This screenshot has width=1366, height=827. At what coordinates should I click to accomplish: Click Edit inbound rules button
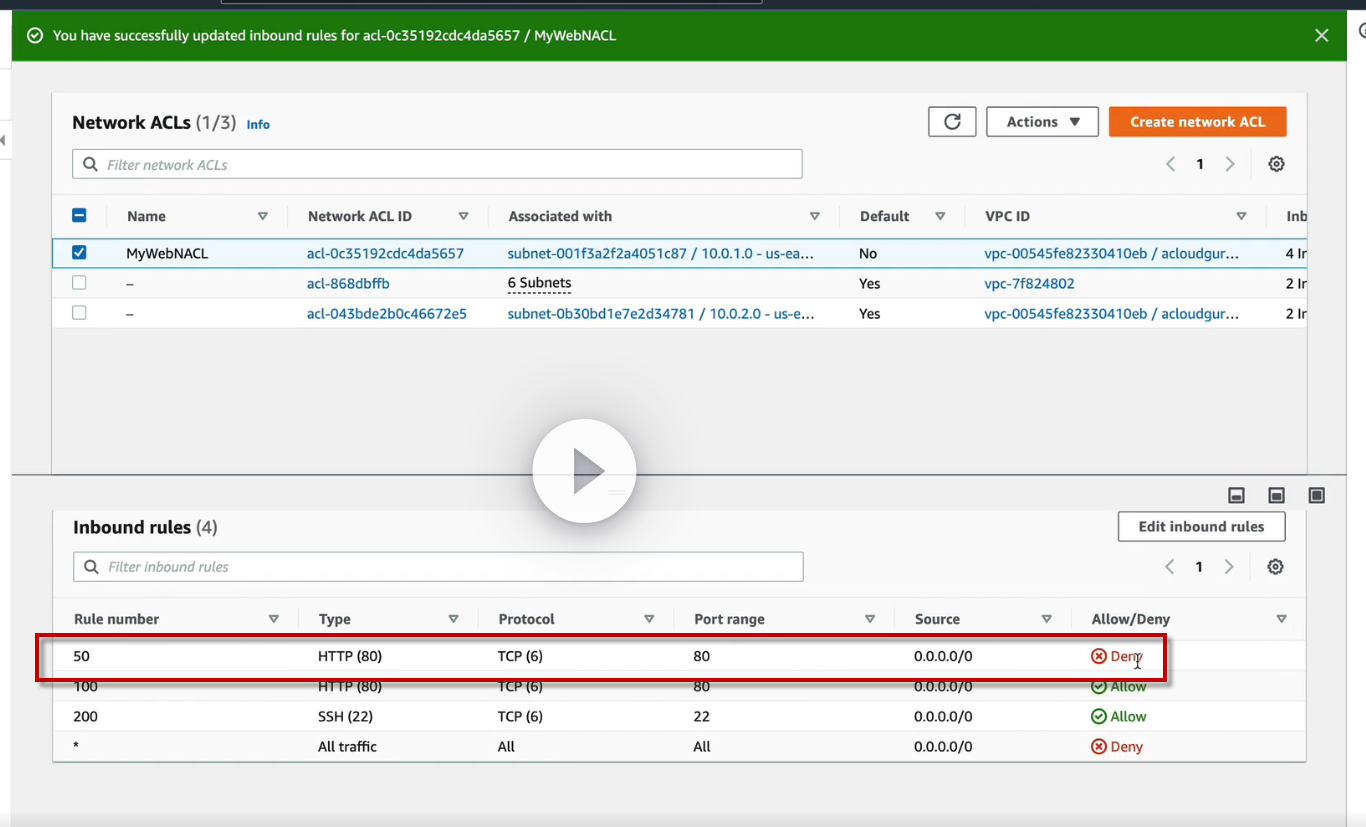(1201, 527)
